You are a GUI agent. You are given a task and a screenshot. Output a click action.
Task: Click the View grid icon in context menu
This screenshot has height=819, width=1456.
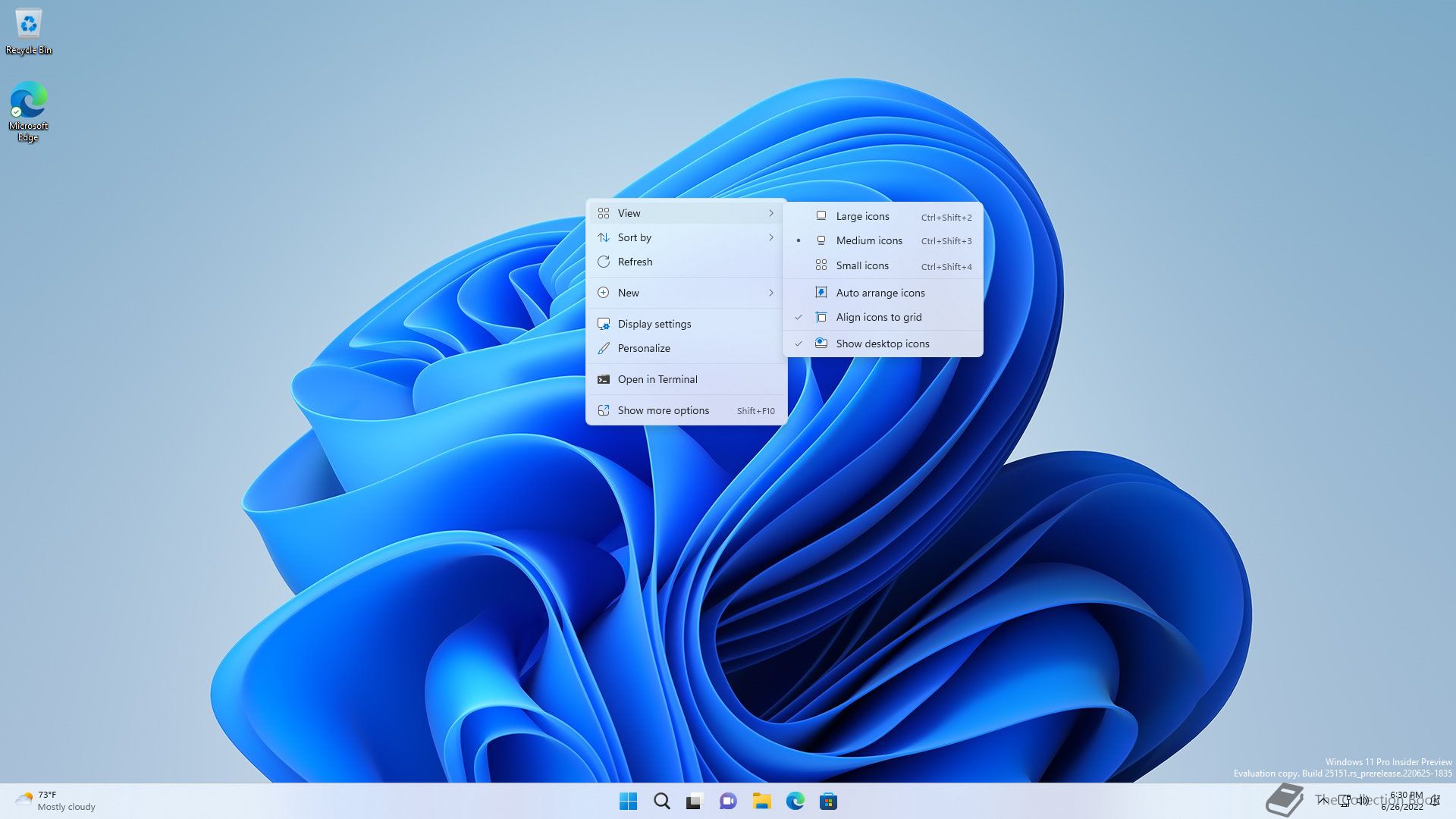pyautogui.click(x=604, y=213)
